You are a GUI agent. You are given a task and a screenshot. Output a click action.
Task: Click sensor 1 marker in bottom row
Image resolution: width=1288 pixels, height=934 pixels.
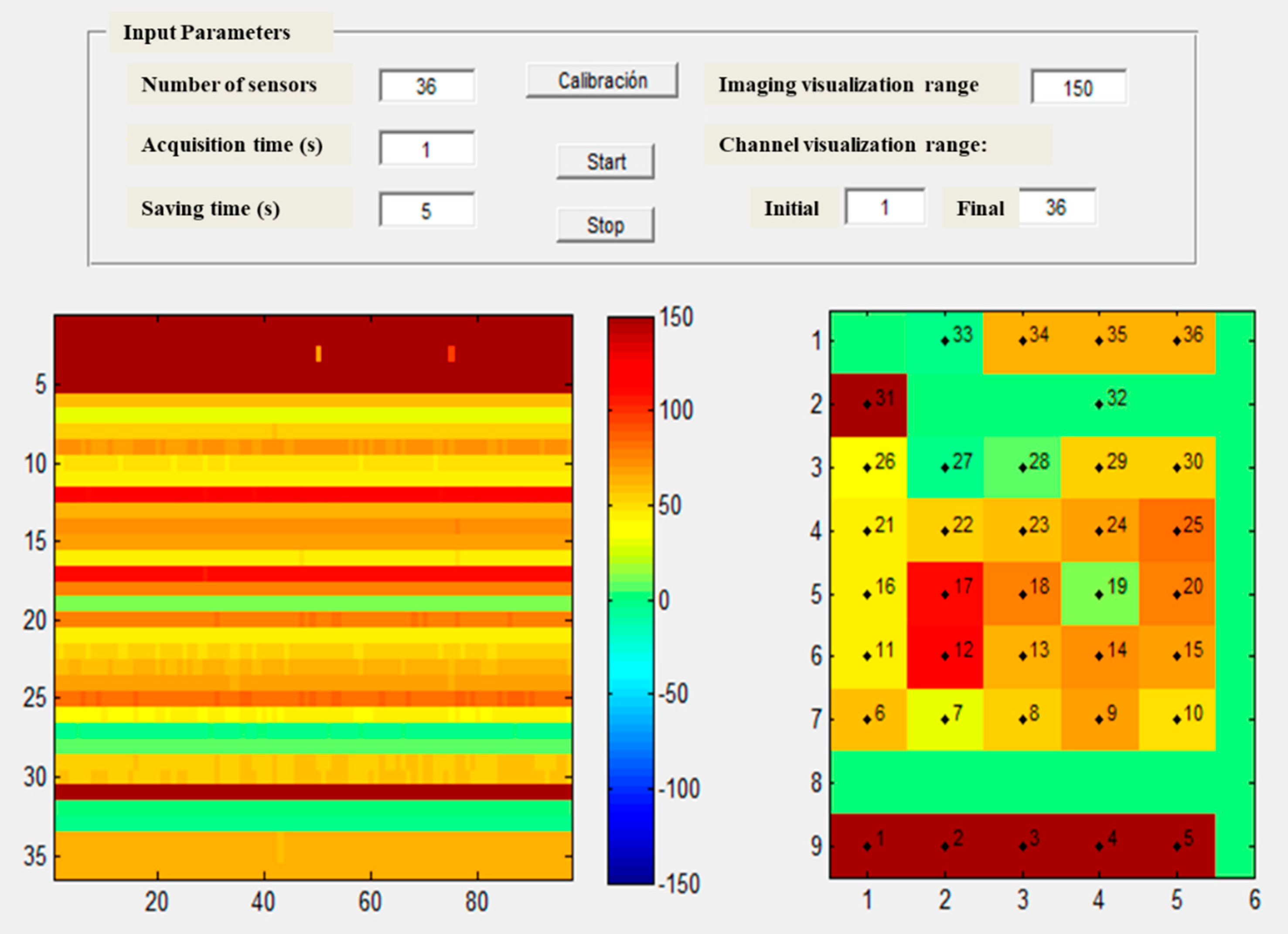pos(867,846)
